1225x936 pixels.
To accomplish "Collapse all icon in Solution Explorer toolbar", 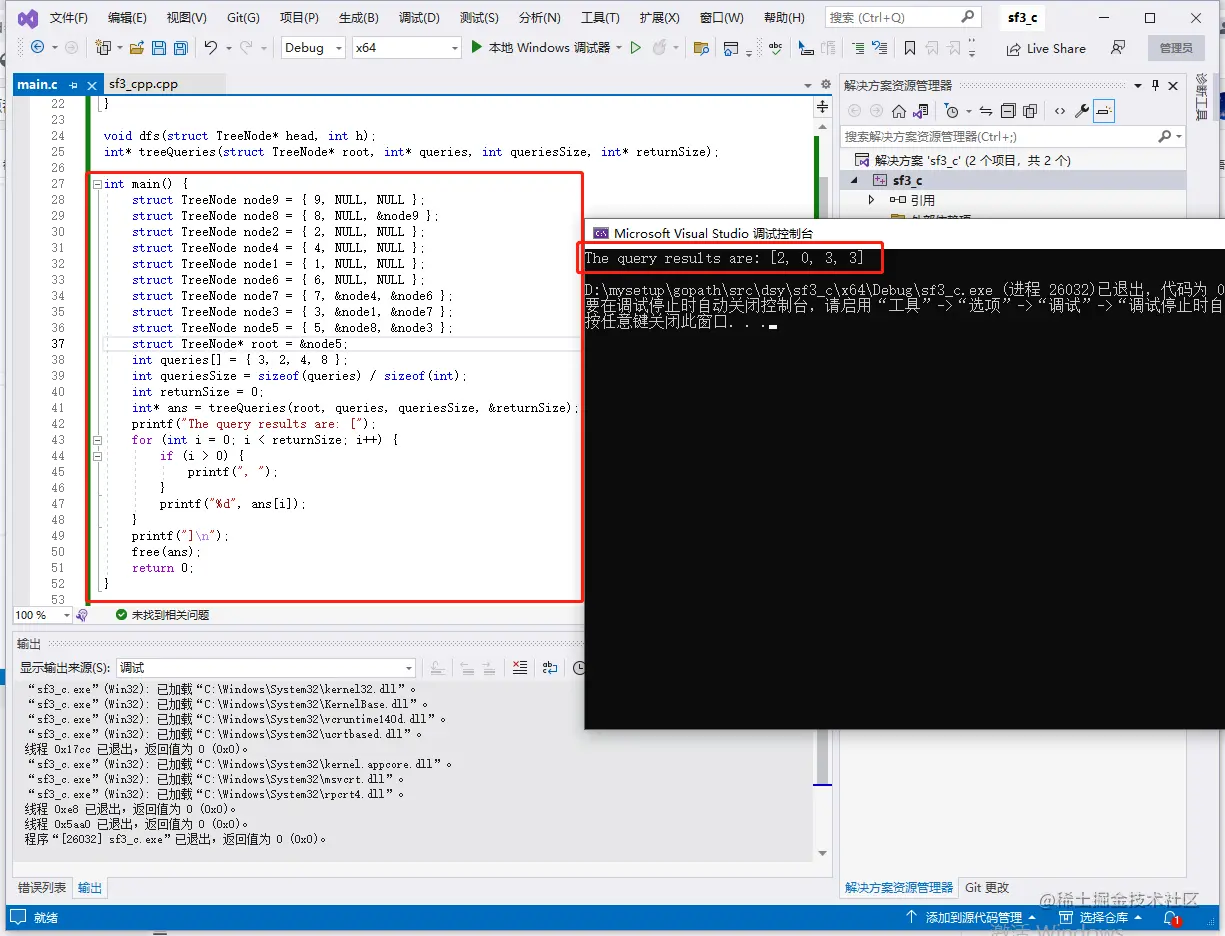I will pos(1008,111).
